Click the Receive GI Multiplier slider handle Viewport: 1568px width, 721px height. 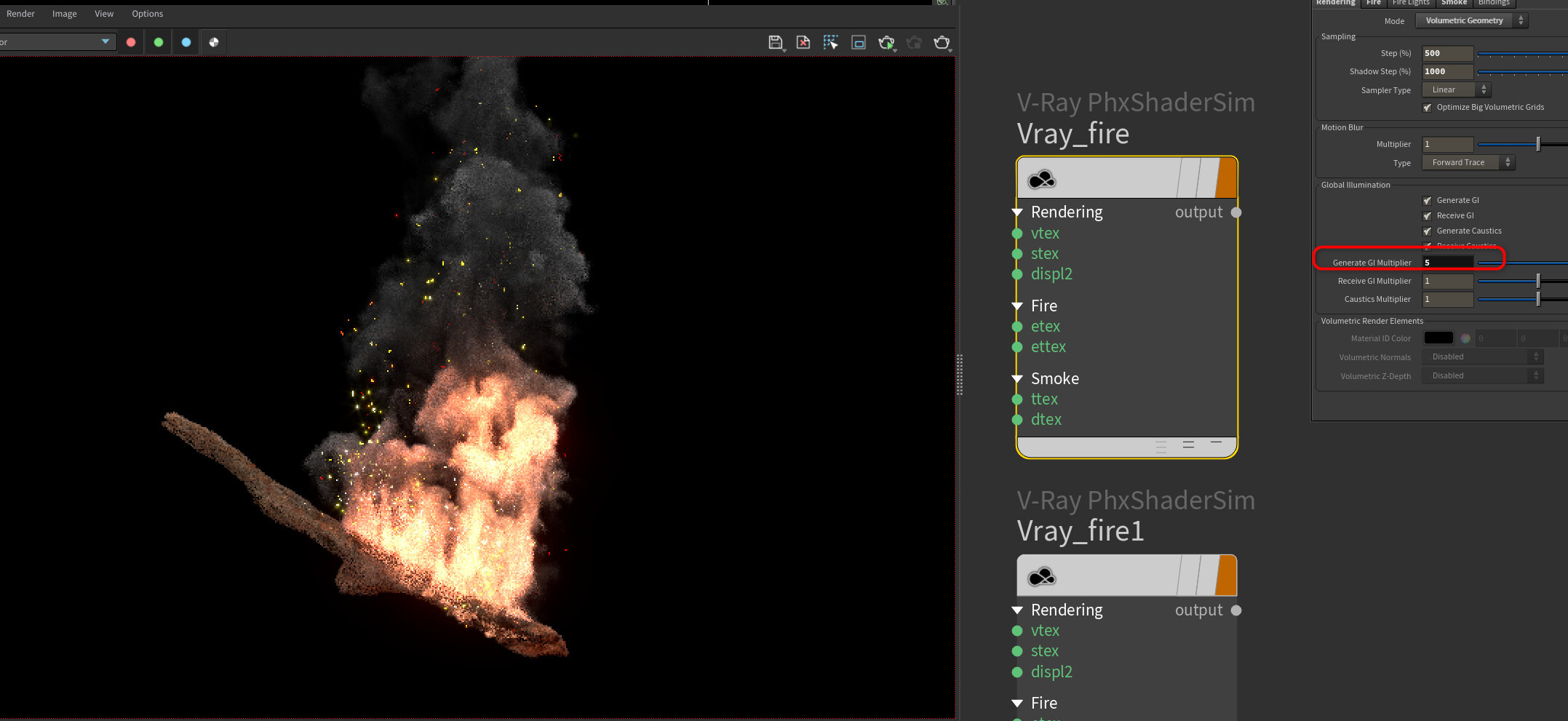[x=1538, y=281]
